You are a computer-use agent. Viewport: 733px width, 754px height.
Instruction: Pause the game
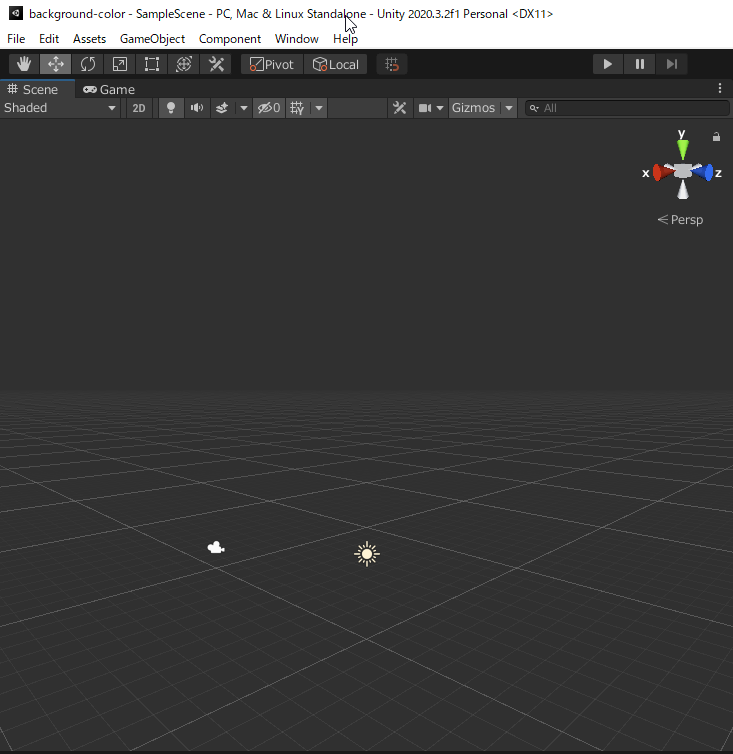coord(640,64)
